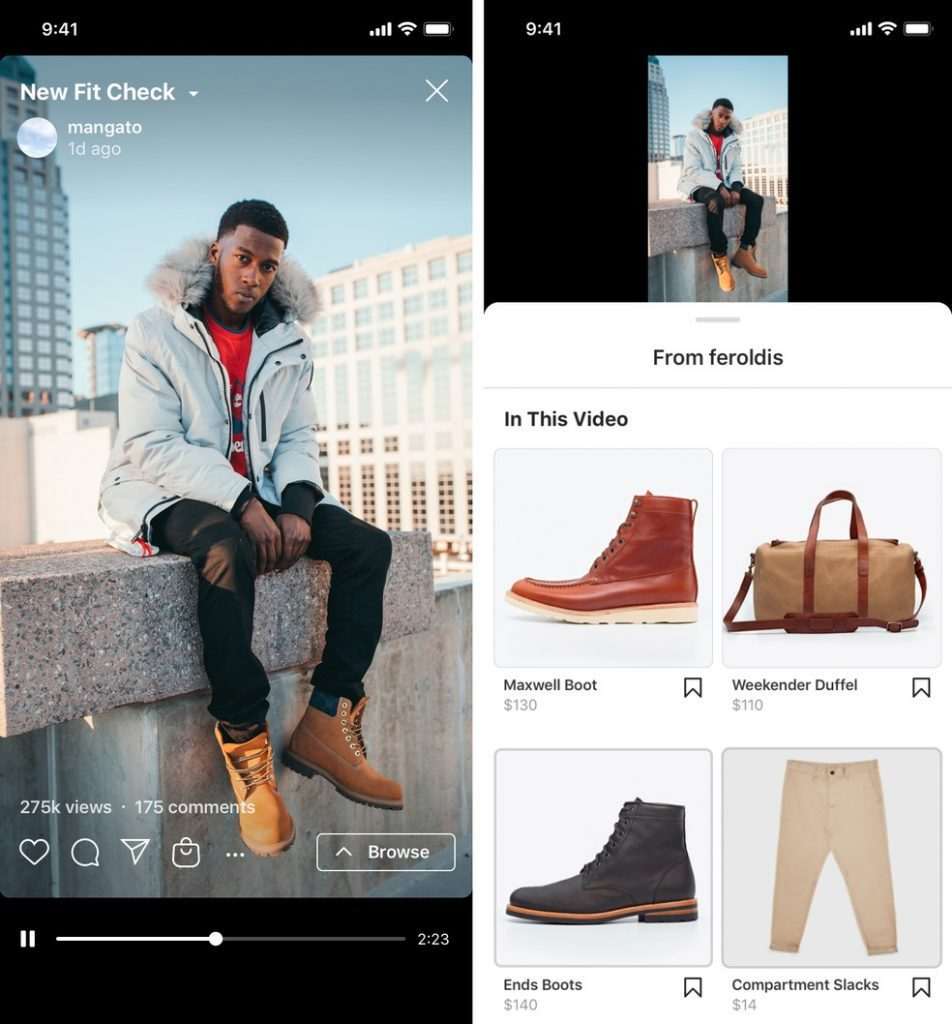952x1024 pixels.
Task: Pause the video playback
Action: click(x=27, y=939)
